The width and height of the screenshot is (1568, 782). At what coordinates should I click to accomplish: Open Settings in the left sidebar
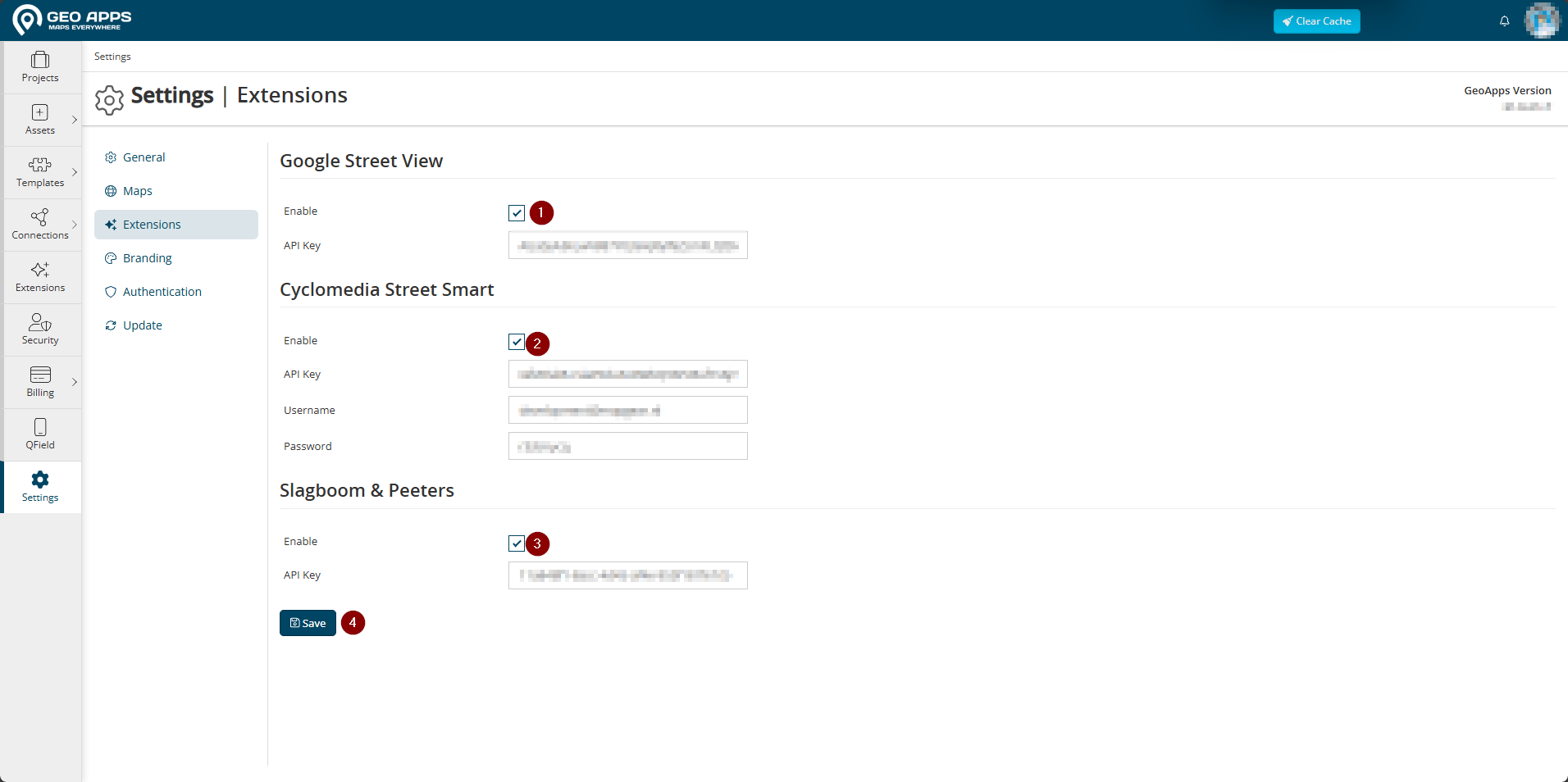(x=40, y=487)
